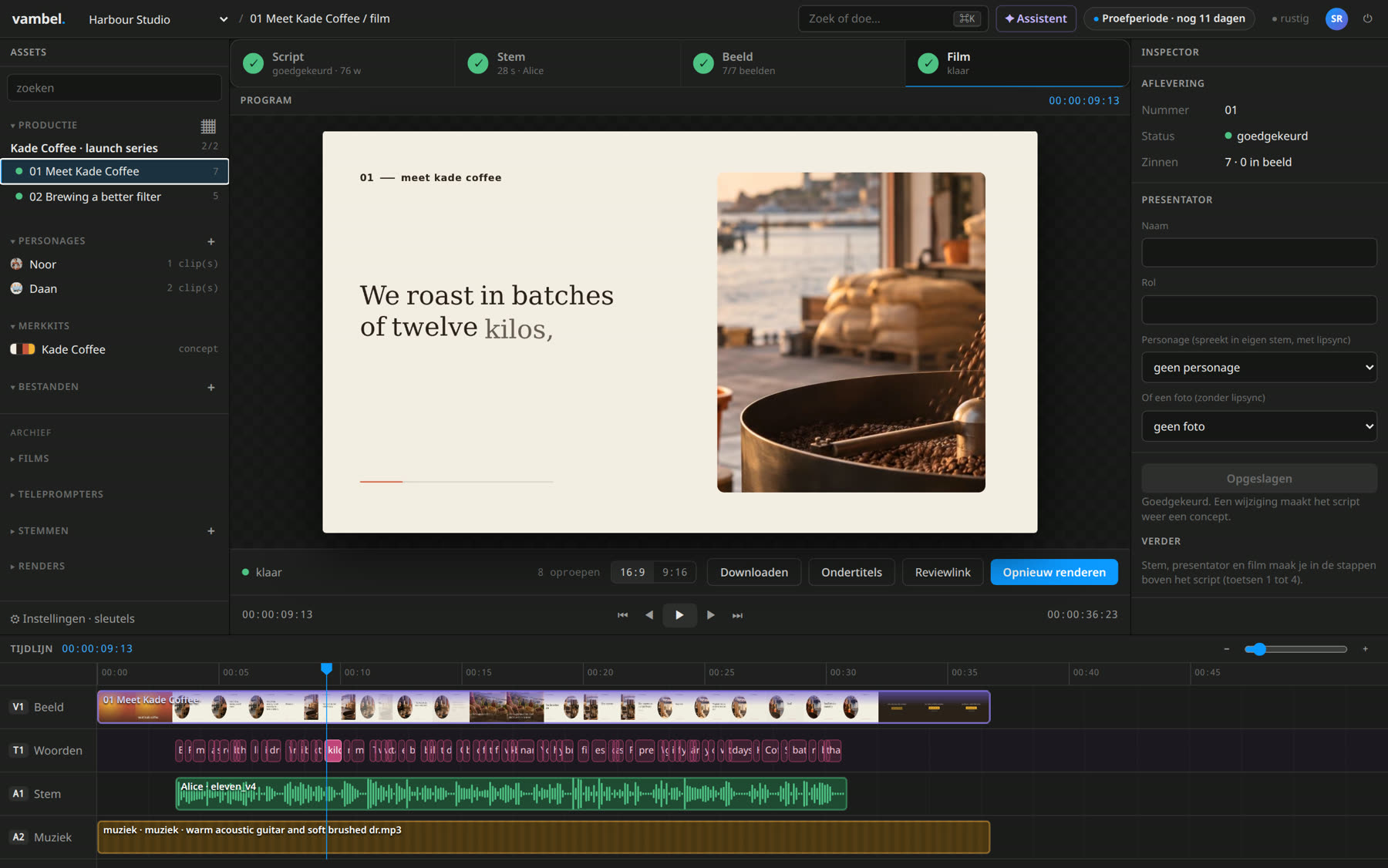Select '02 Brewing a better filter' episode
The width and height of the screenshot is (1388, 868).
tap(114, 197)
